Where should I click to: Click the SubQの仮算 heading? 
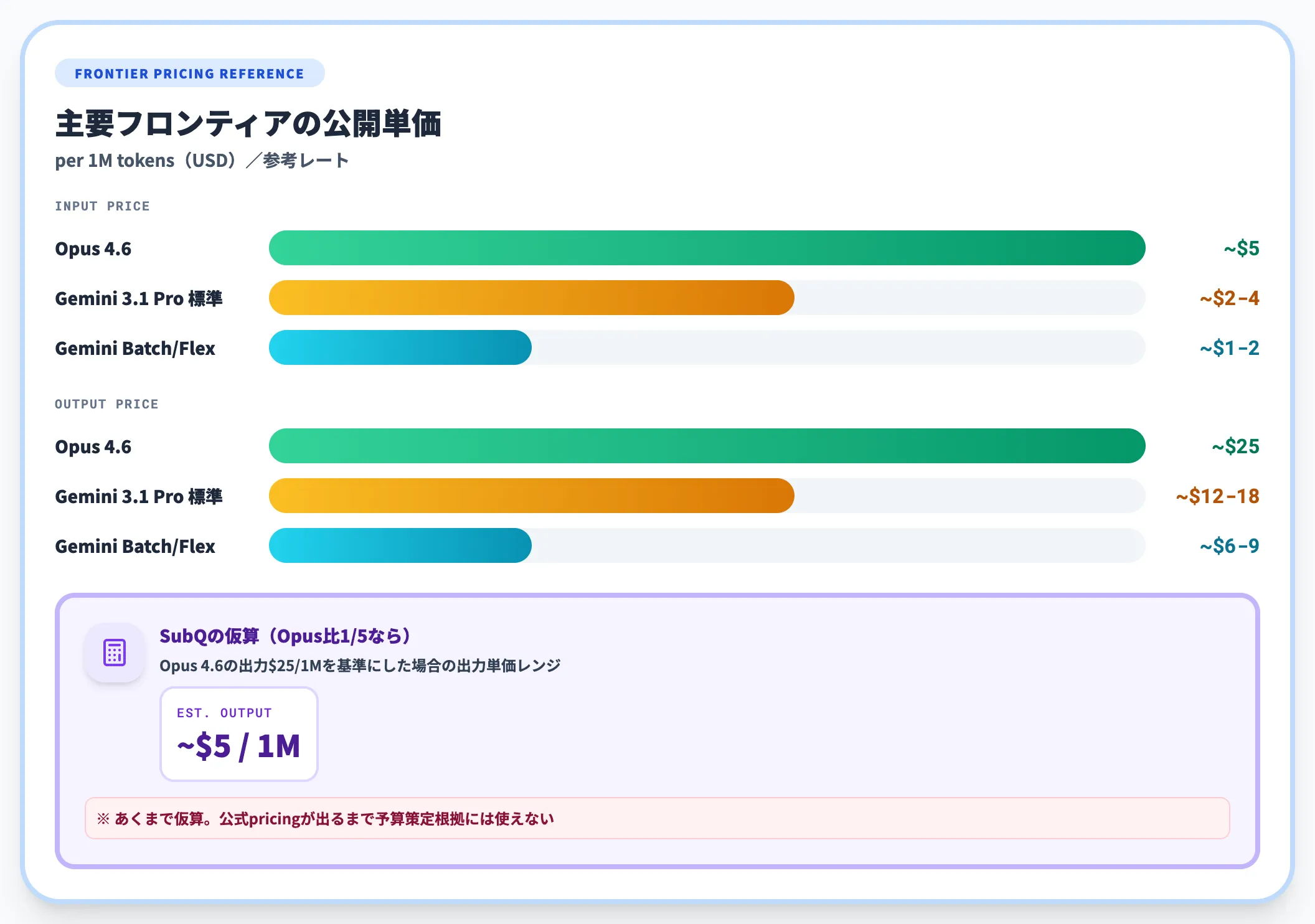click(285, 636)
